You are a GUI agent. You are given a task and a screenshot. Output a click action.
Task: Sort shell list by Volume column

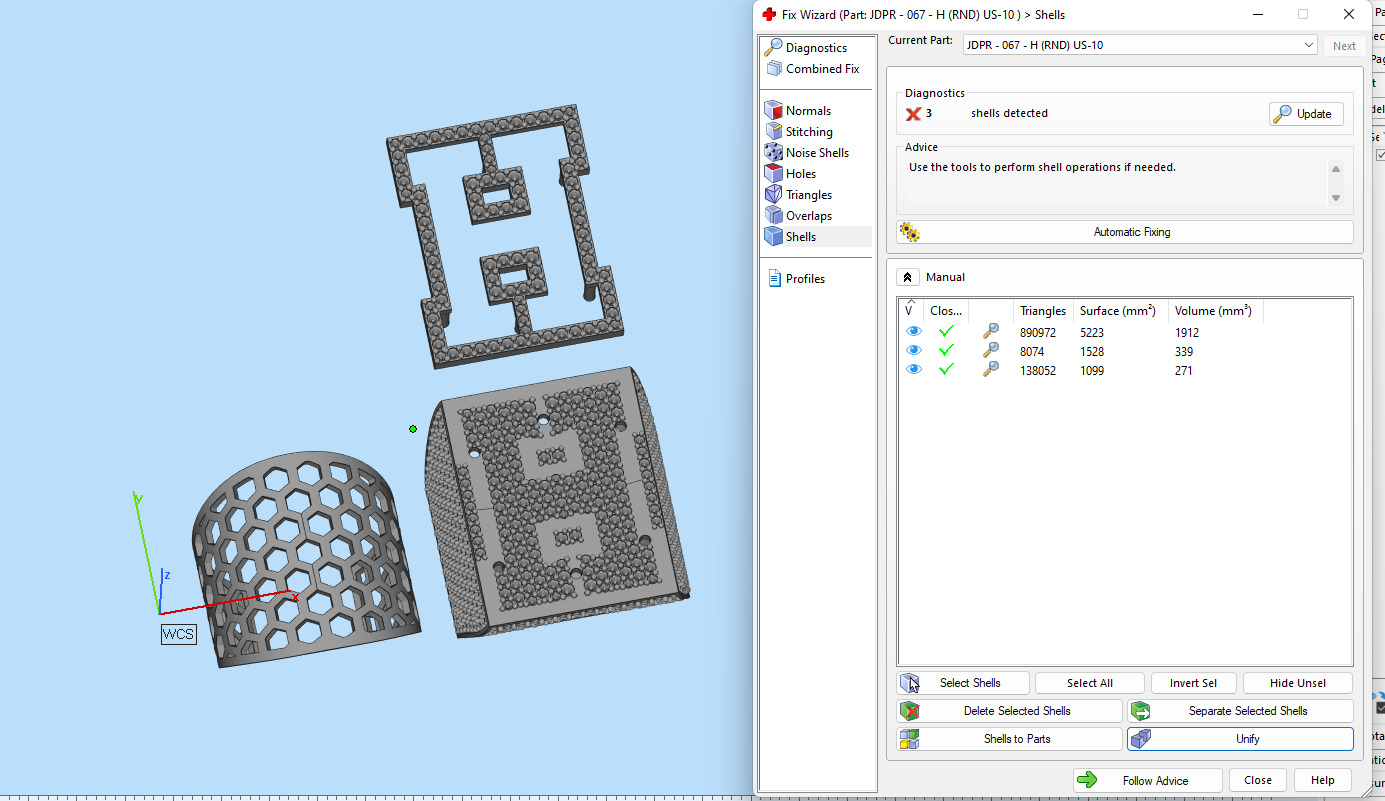click(x=1215, y=311)
